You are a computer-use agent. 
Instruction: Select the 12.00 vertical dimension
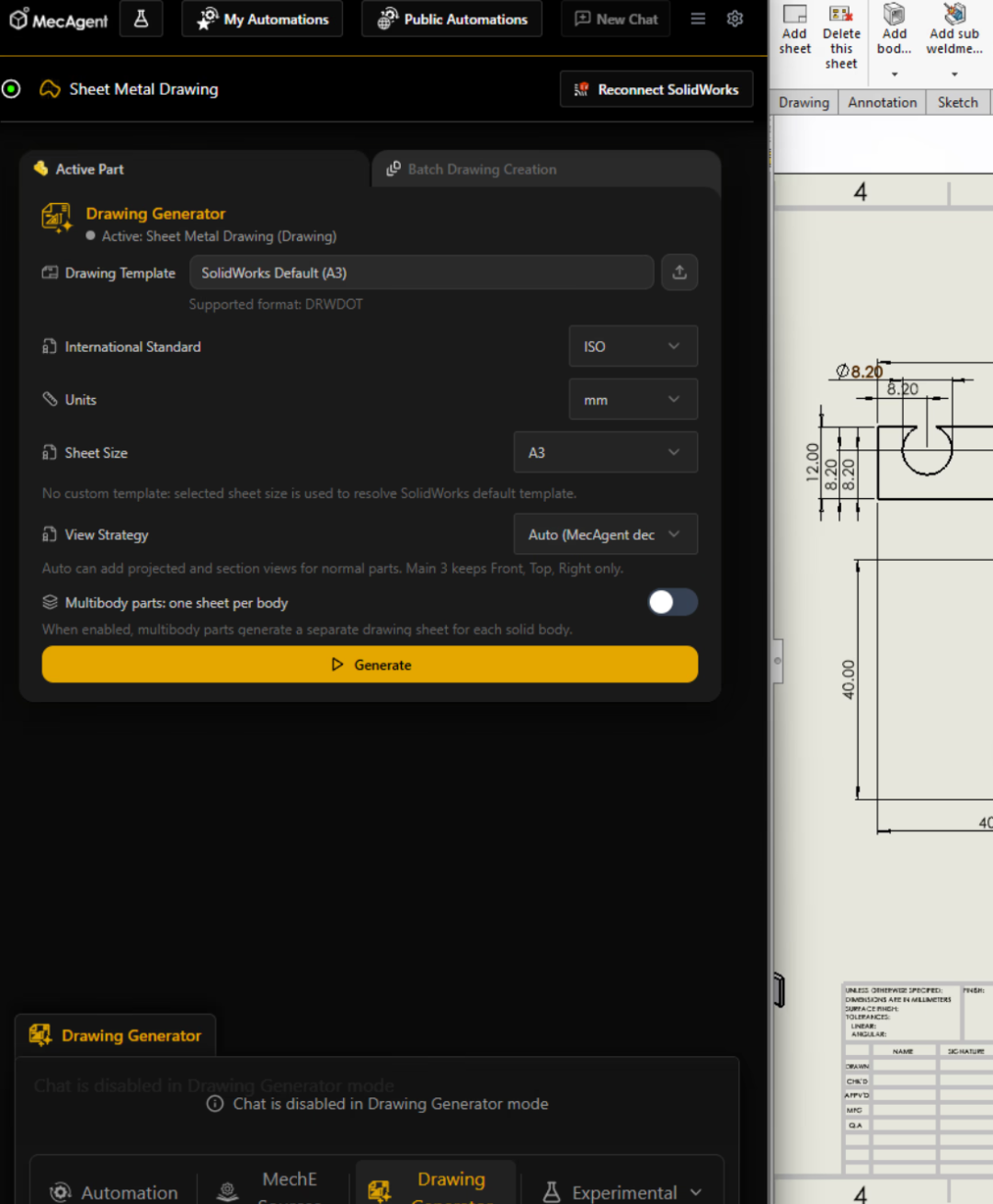[x=812, y=461]
